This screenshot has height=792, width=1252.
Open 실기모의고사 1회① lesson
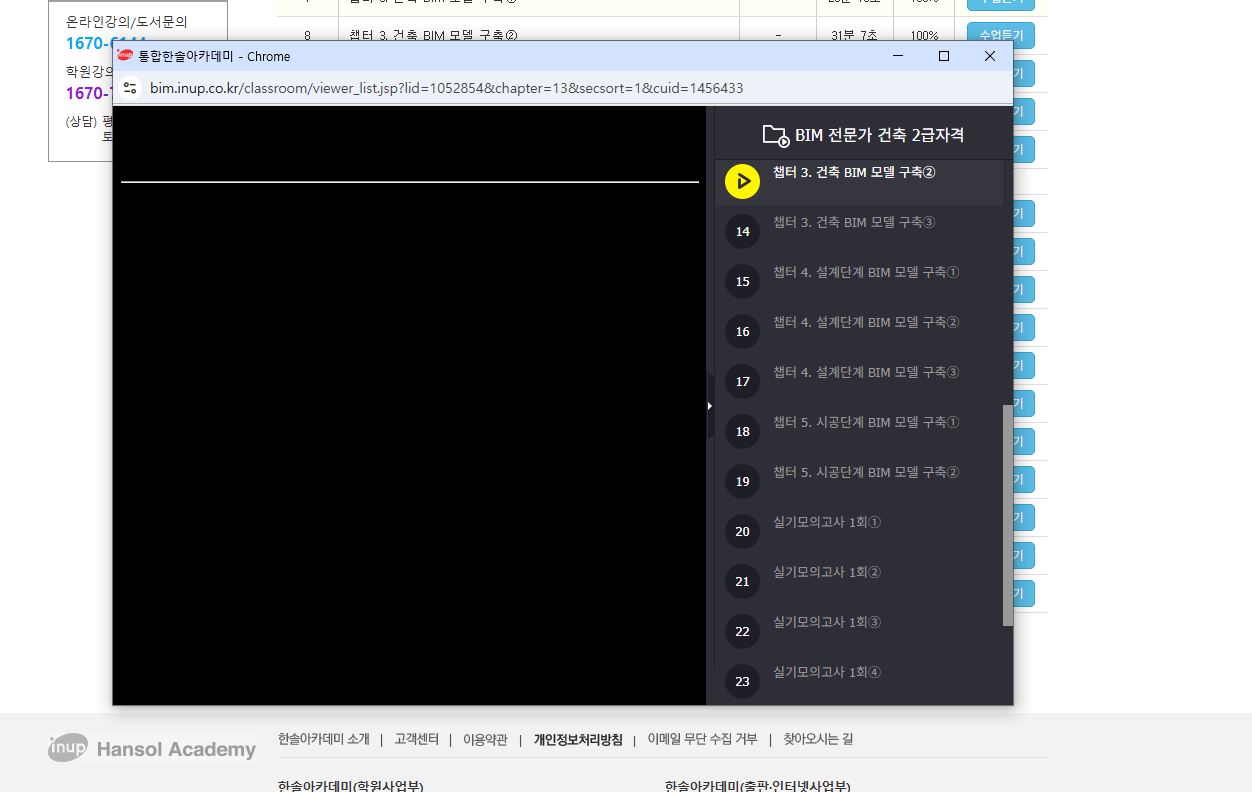coord(827,522)
